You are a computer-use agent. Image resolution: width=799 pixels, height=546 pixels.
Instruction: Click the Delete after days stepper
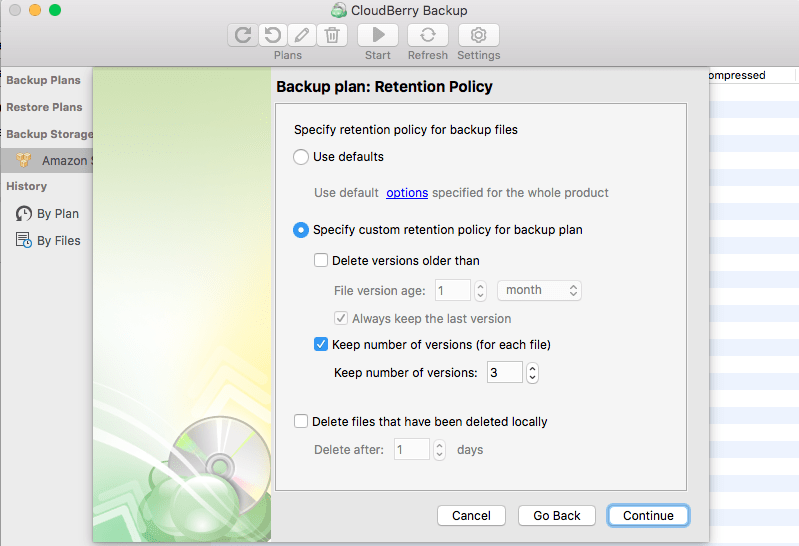pyautogui.click(x=439, y=450)
